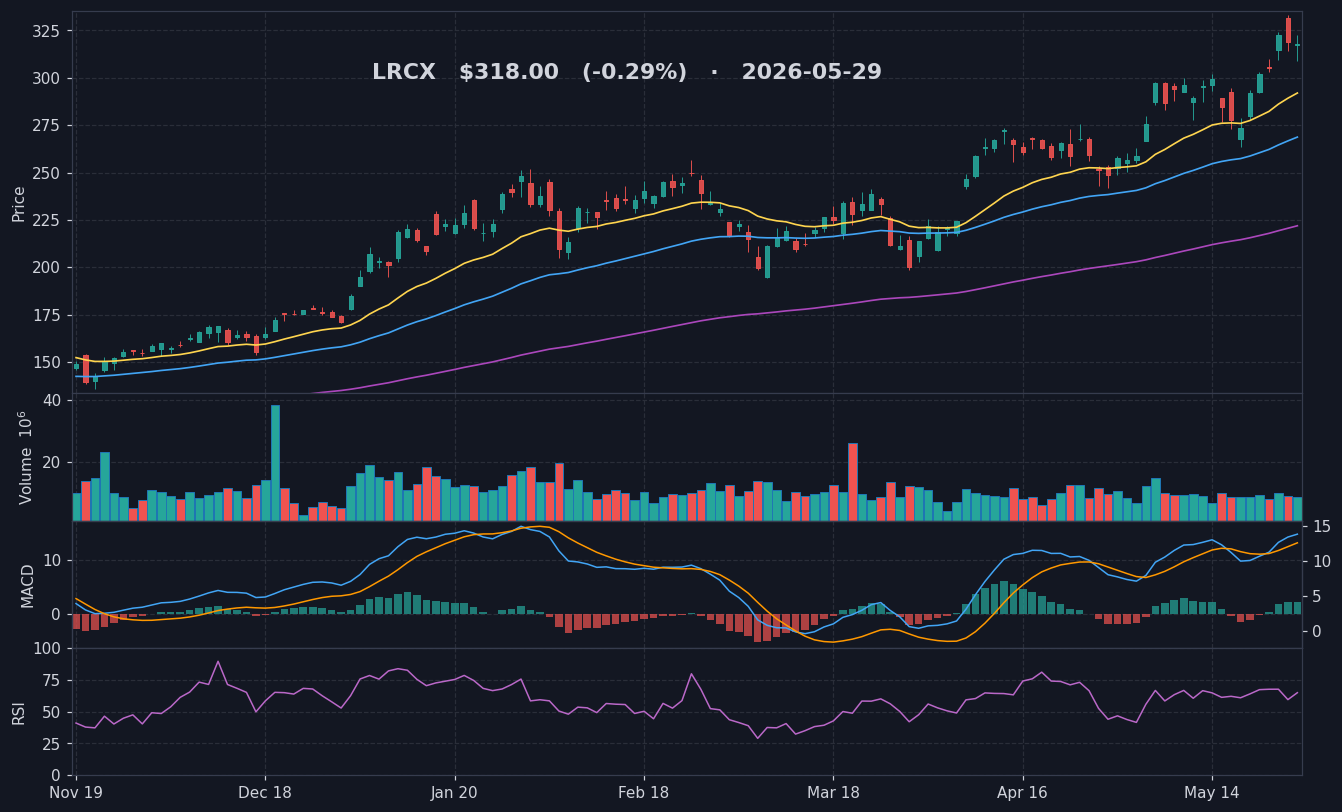Screen dimensions: 1342x812
Task: Click the 75 RSI tick label
Action: tap(52, 681)
